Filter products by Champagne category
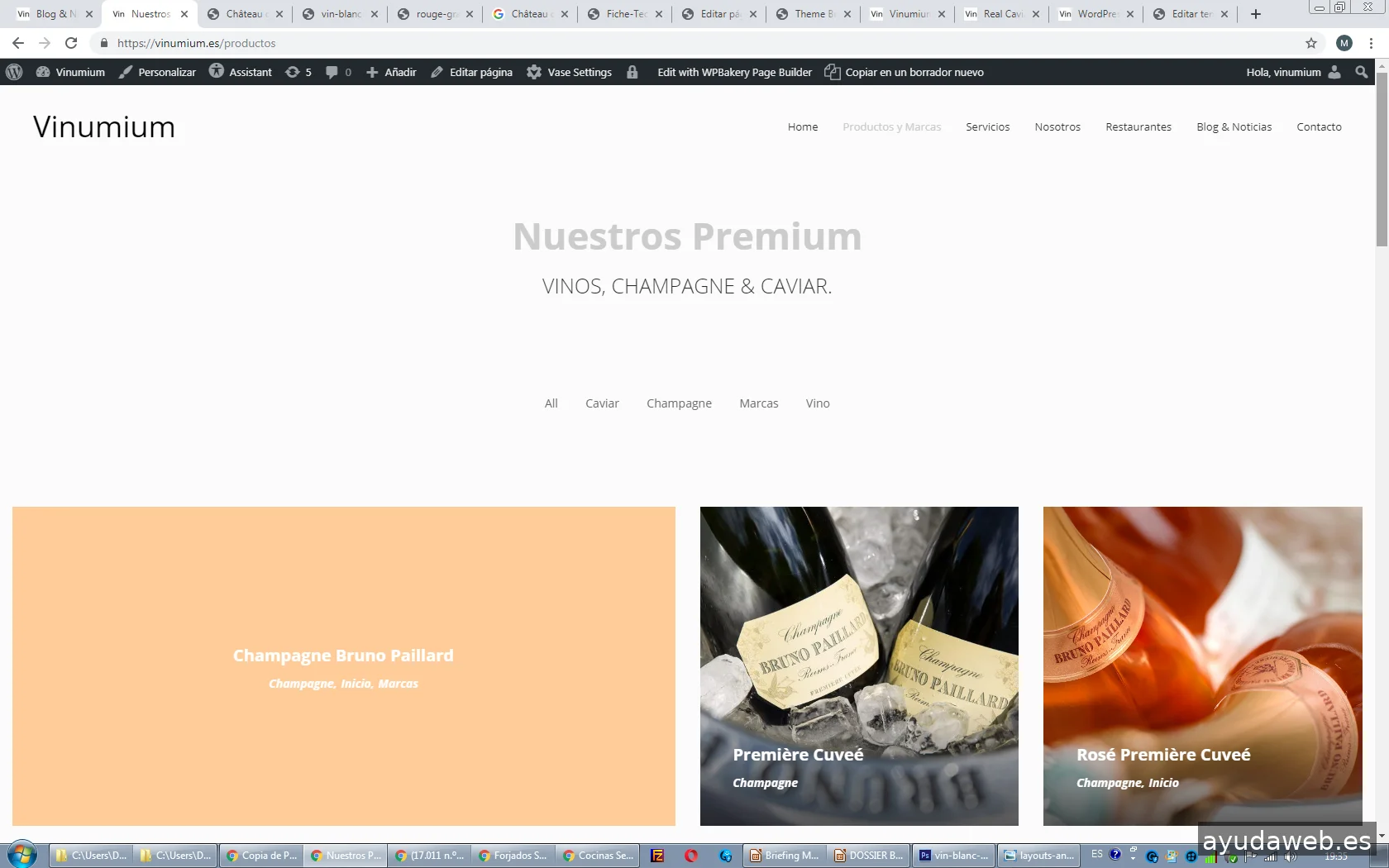Image resolution: width=1389 pixels, height=868 pixels. (679, 403)
